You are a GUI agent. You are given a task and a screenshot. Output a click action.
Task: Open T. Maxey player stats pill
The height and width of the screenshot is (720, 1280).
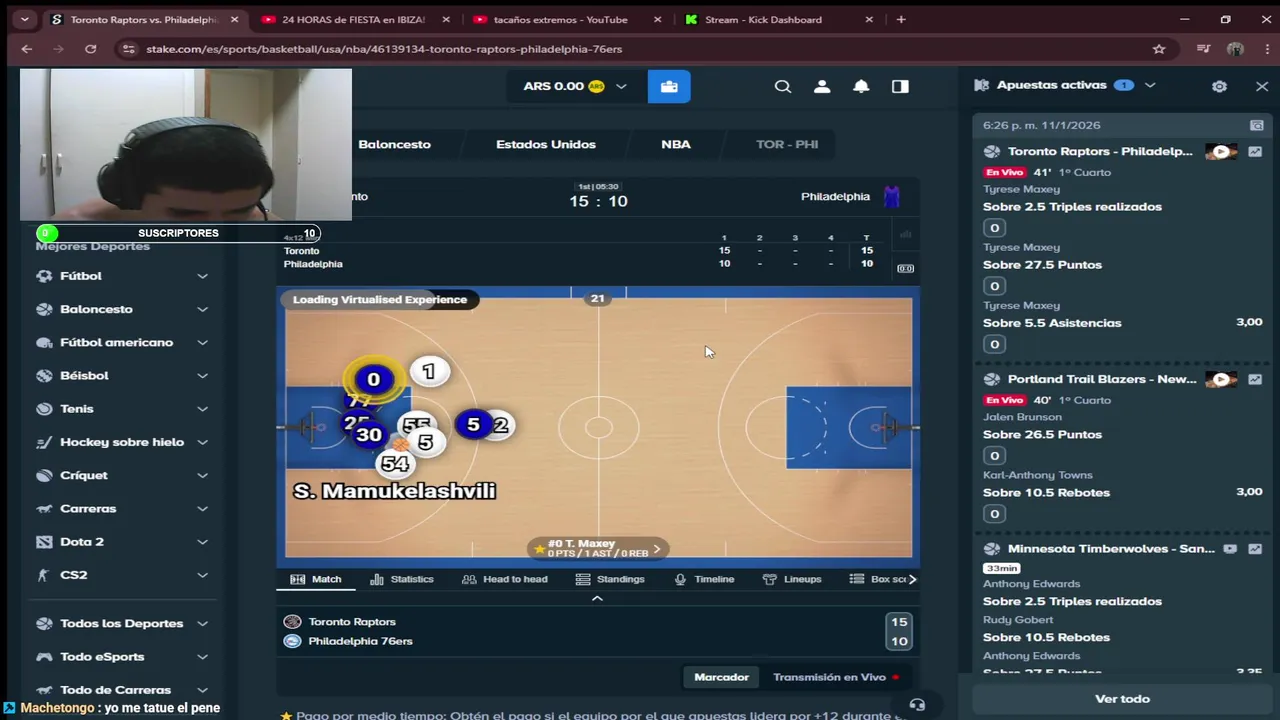click(598, 548)
